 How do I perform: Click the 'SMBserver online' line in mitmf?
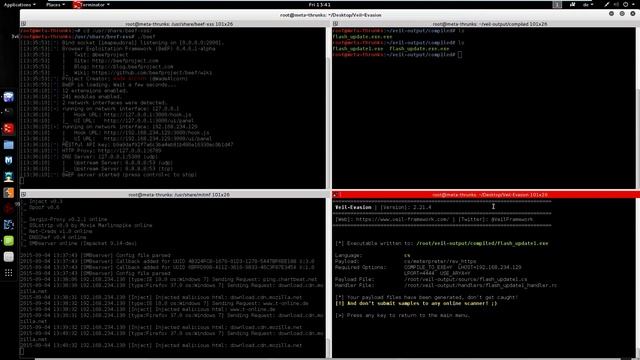[79, 243]
